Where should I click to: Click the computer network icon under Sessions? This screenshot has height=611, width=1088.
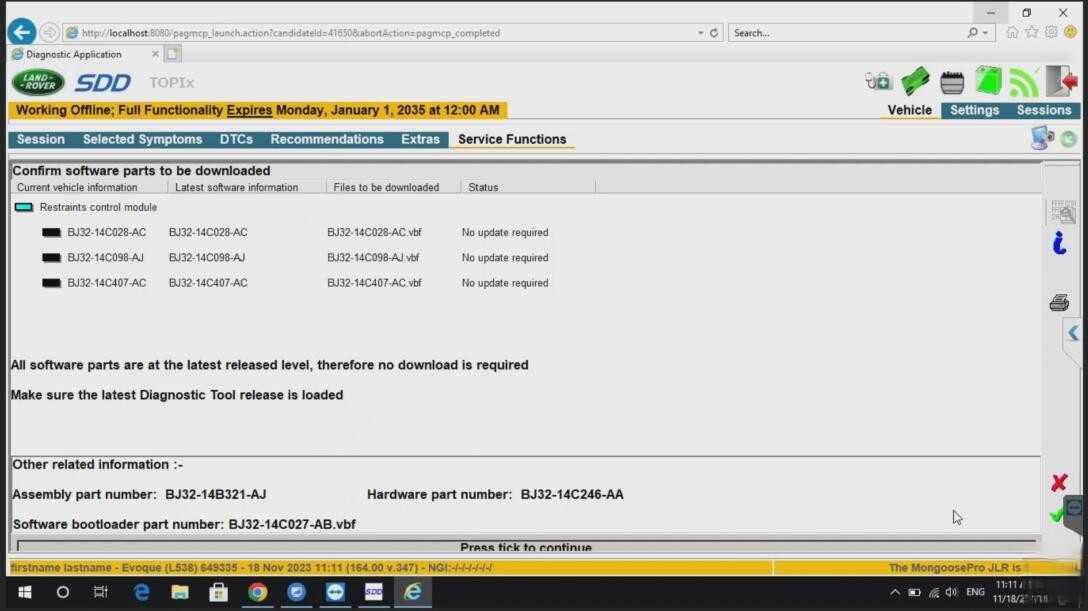1042,138
